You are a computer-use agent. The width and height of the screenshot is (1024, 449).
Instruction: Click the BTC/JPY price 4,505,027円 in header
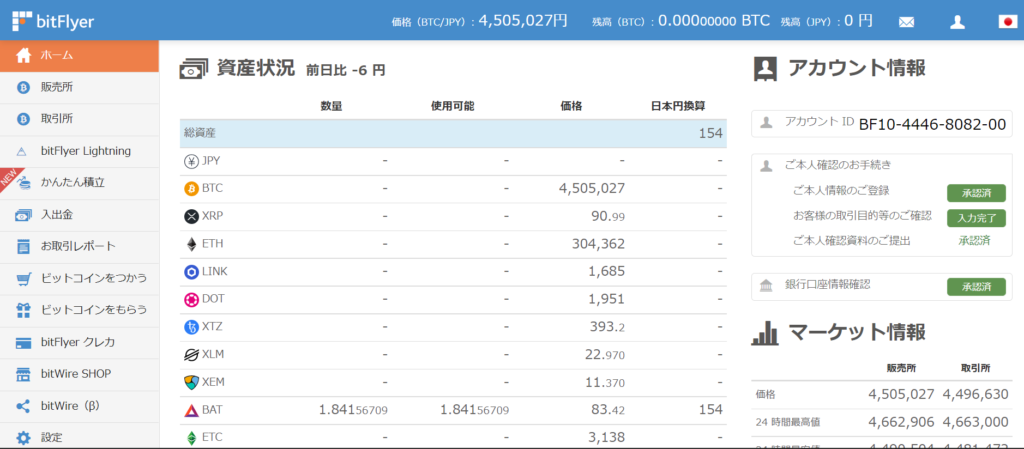(x=523, y=21)
